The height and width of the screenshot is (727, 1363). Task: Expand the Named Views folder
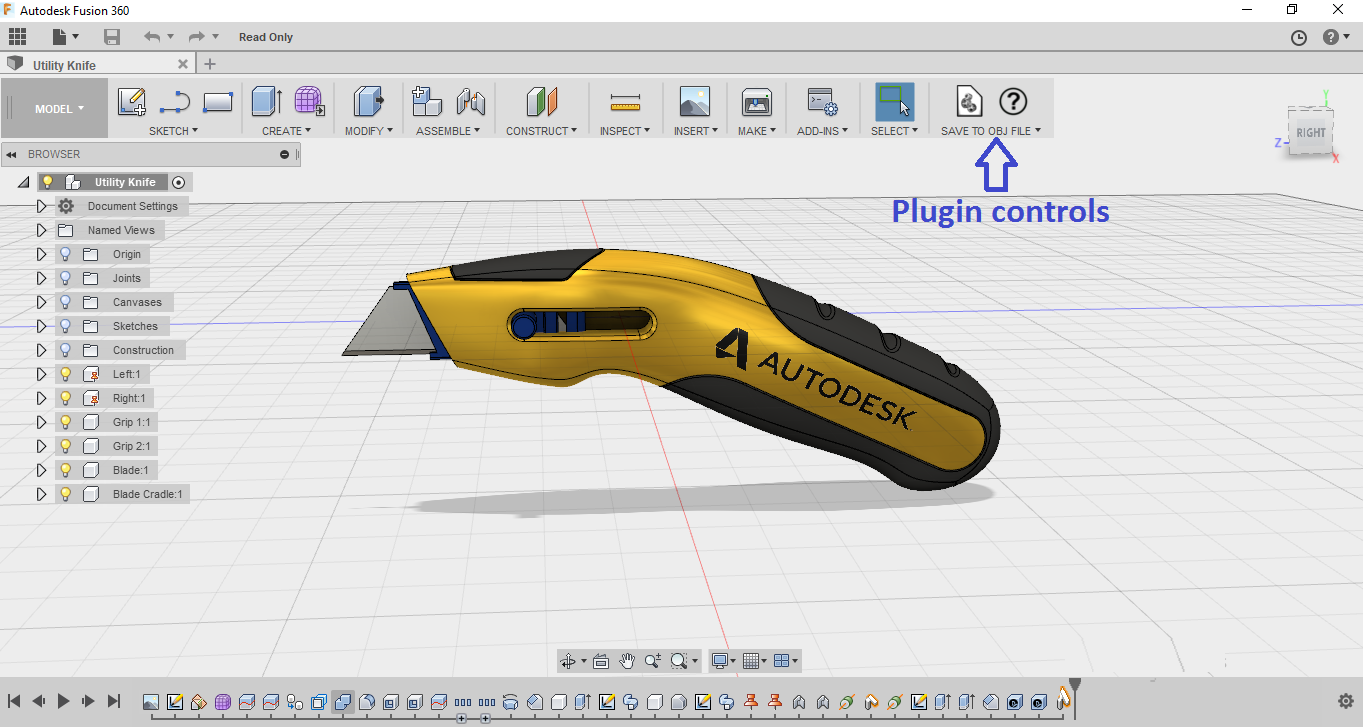(41, 230)
